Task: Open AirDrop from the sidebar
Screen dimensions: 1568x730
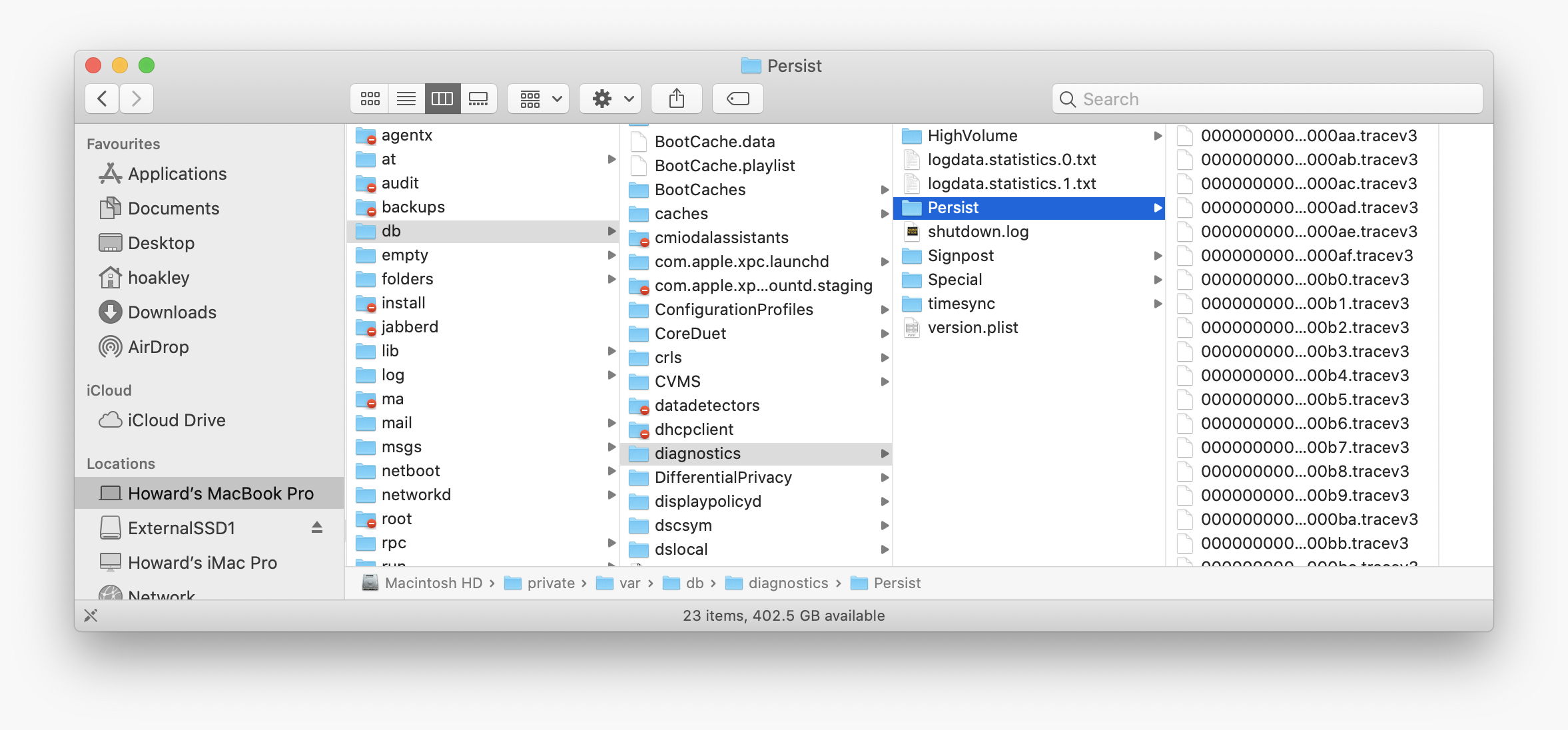Action: pyautogui.click(x=158, y=347)
